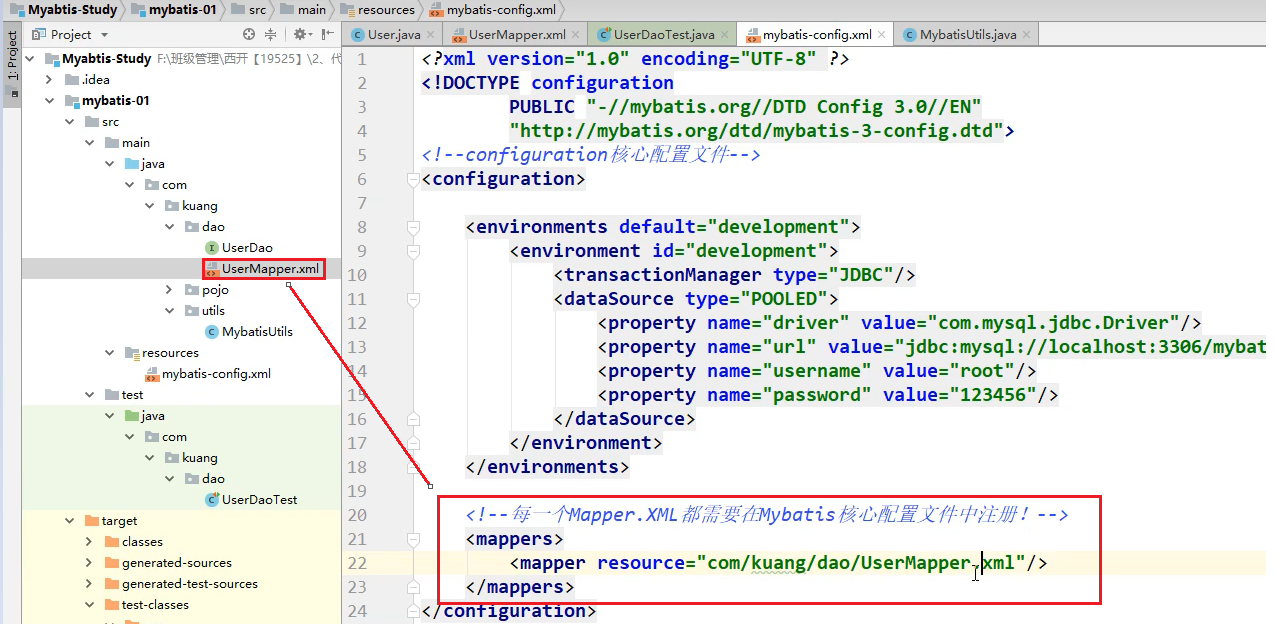This screenshot has height=624, width=1276.
Task: Click the mybatis-config.xml breadcrumb
Action: point(495,10)
